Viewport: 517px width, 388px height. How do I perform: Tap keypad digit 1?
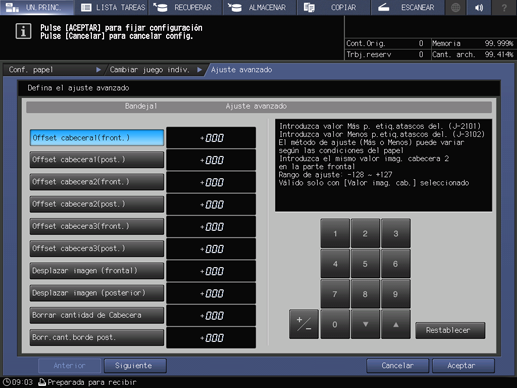(x=335, y=233)
